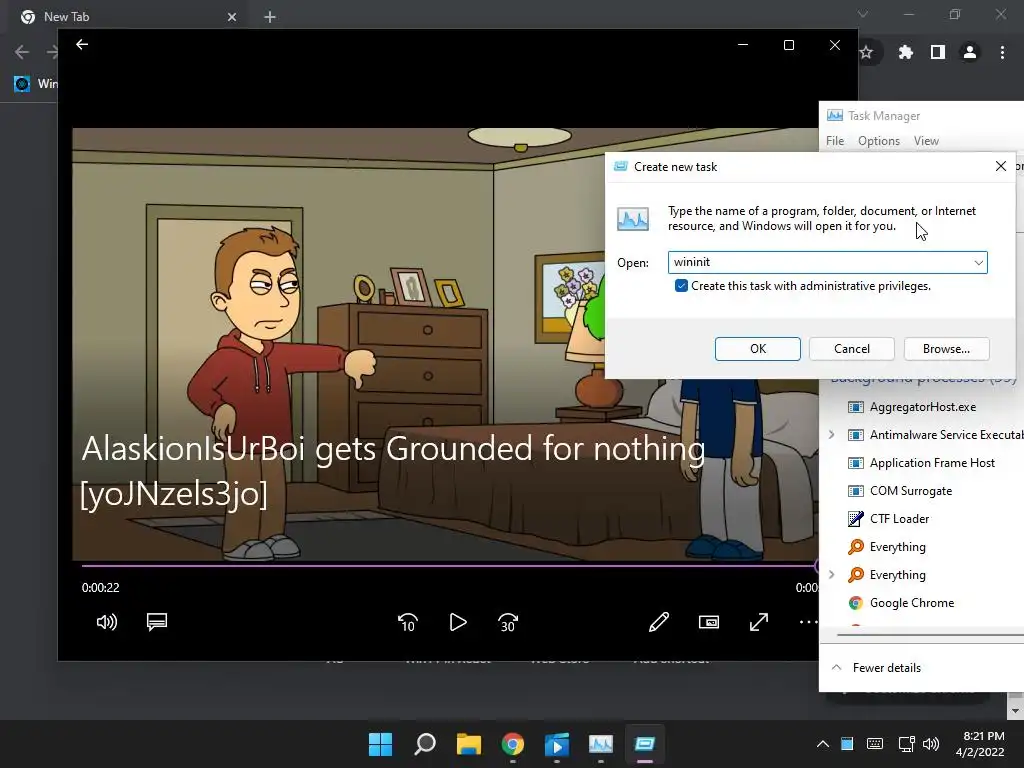Image resolution: width=1024 pixels, height=768 pixels.
Task: Open File Explorer from taskbar
Action: tap(468, 744)
